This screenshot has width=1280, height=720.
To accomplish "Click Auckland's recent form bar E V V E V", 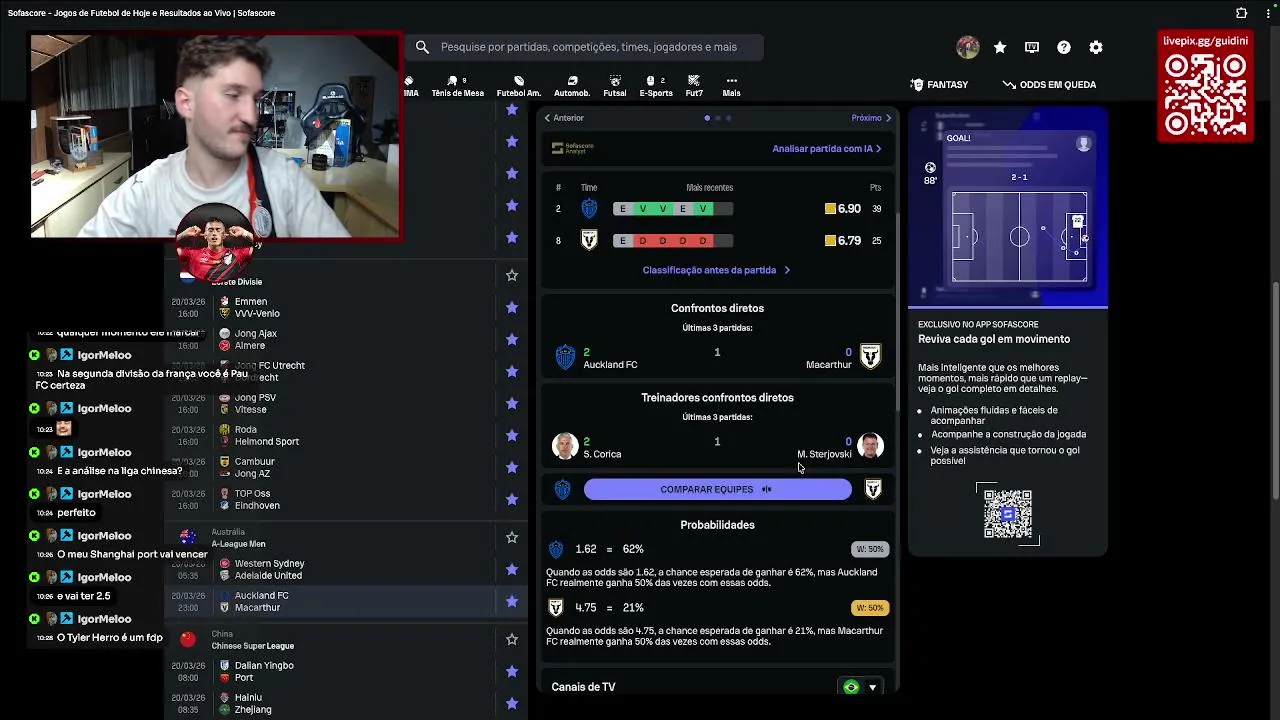I will click(672, 208).
